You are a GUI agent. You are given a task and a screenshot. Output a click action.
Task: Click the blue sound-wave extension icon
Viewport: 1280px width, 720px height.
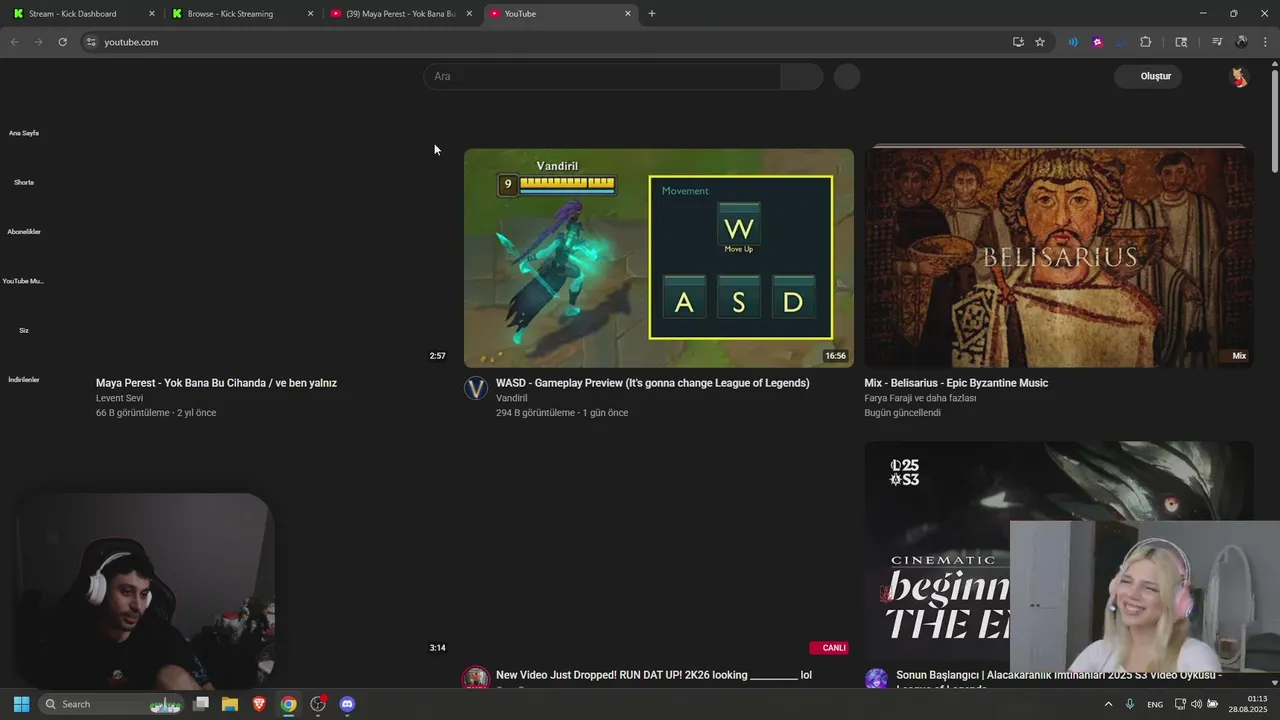[x=1073, y=42]
